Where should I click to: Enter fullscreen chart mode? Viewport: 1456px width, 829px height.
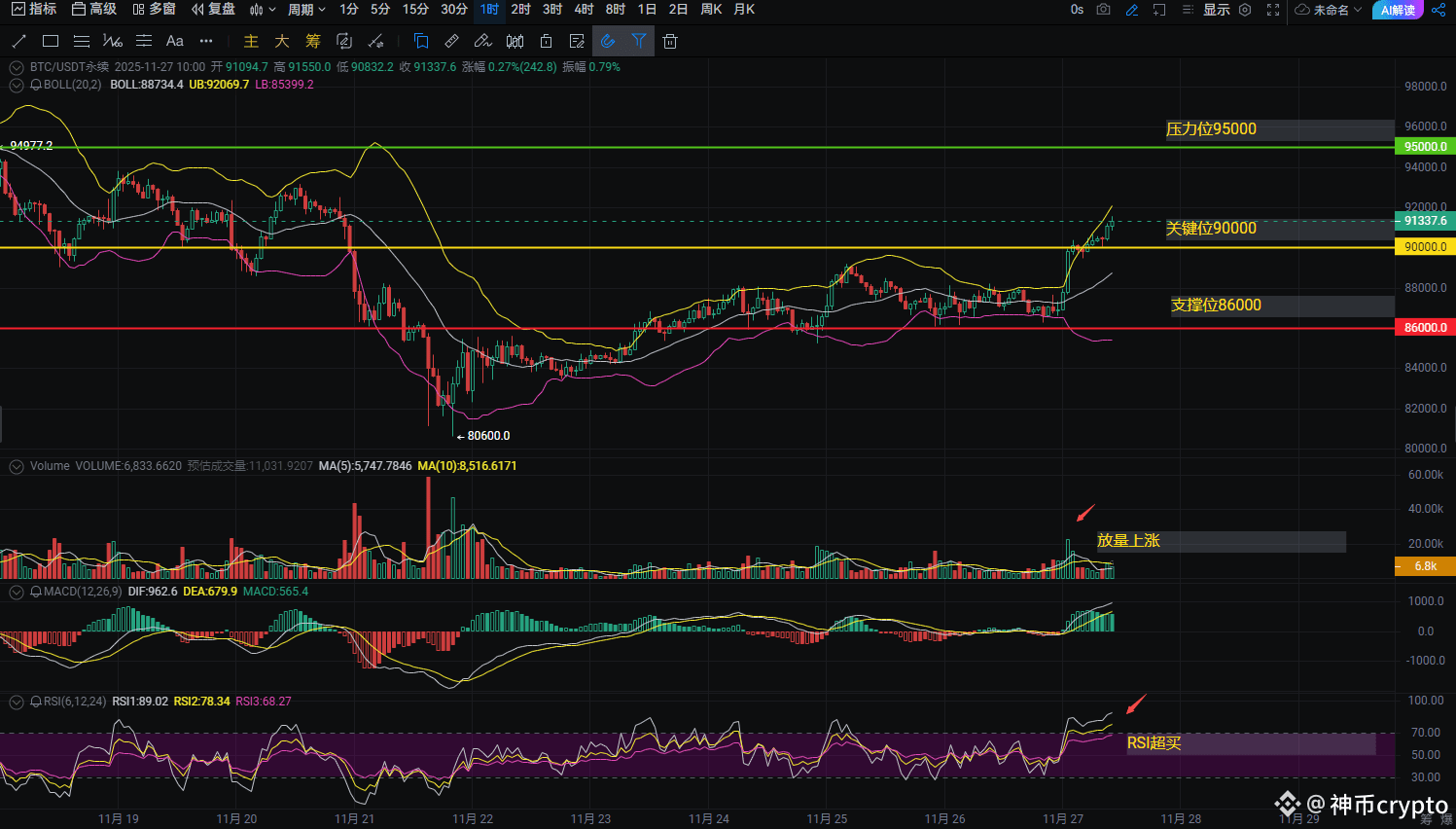pos(1273,10)
